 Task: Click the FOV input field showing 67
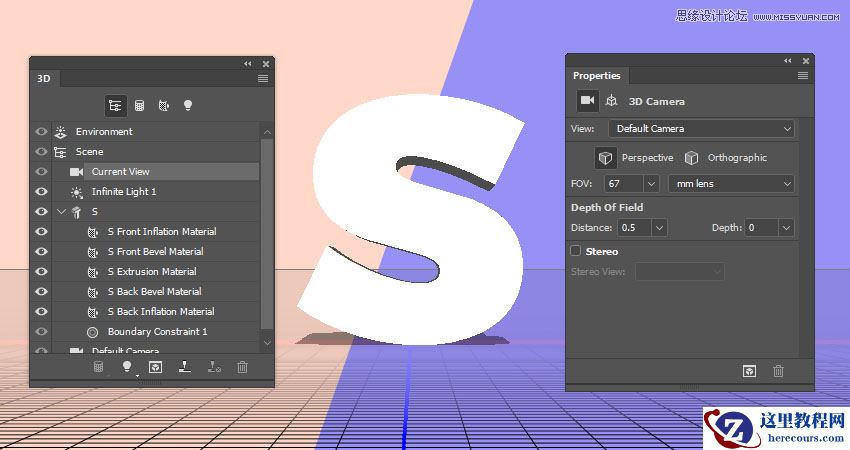coord(624,184)
